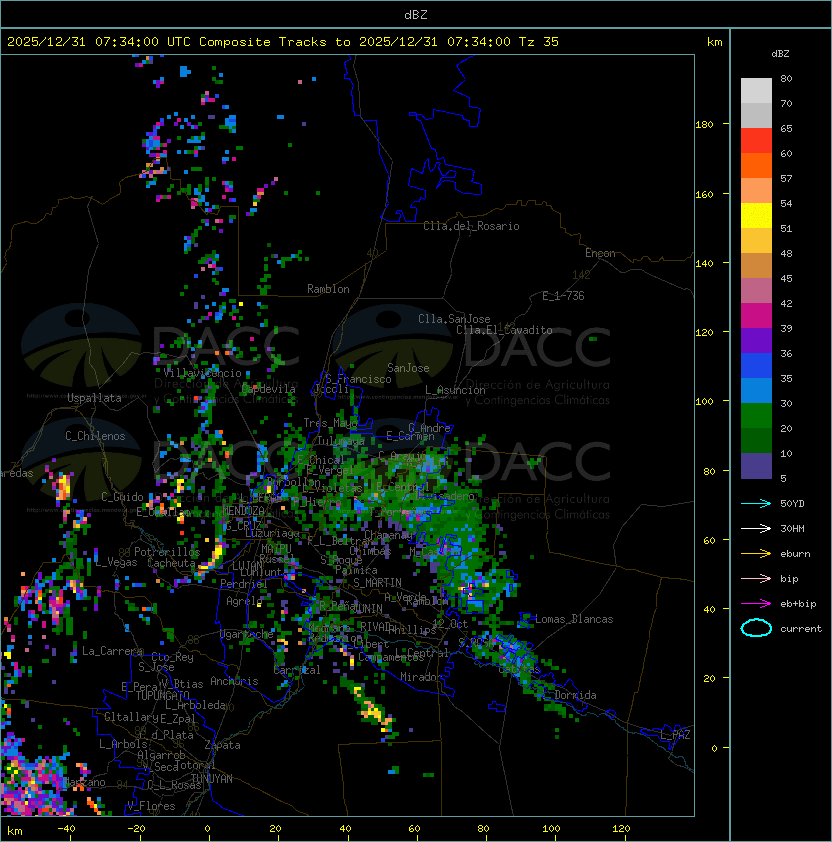The width and height of the screenshot is (832, 842).
Task: Click the yellow eburn arrow legend icon
Action: click(756, 554)
